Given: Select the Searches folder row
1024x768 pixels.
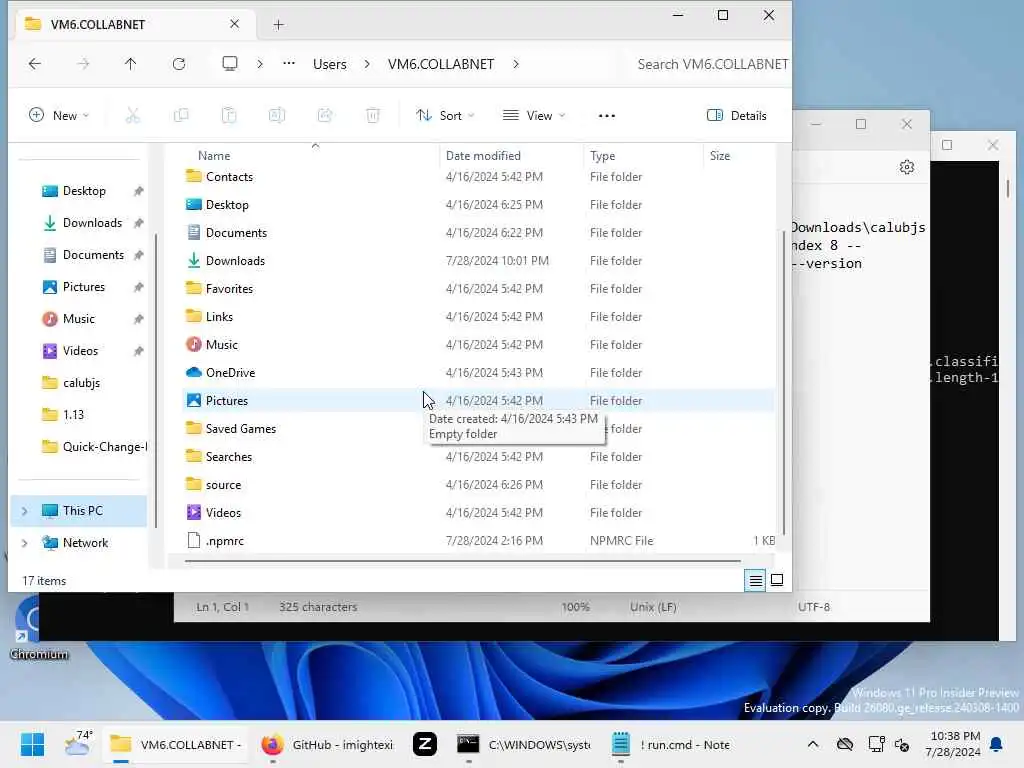Looking at the screenshot, I should [x=478, y=457].
